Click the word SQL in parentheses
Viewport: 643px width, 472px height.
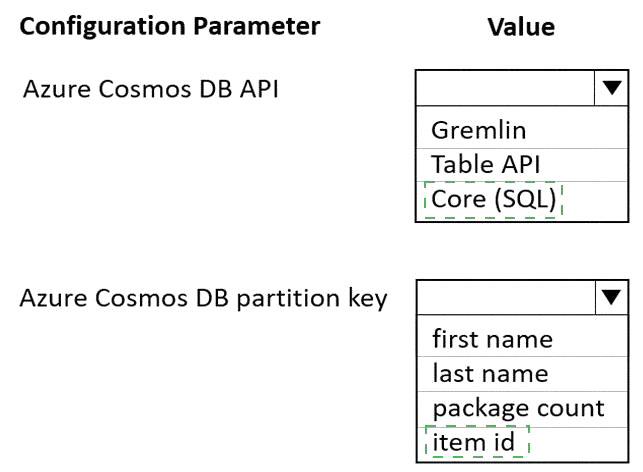coord(525,199)
